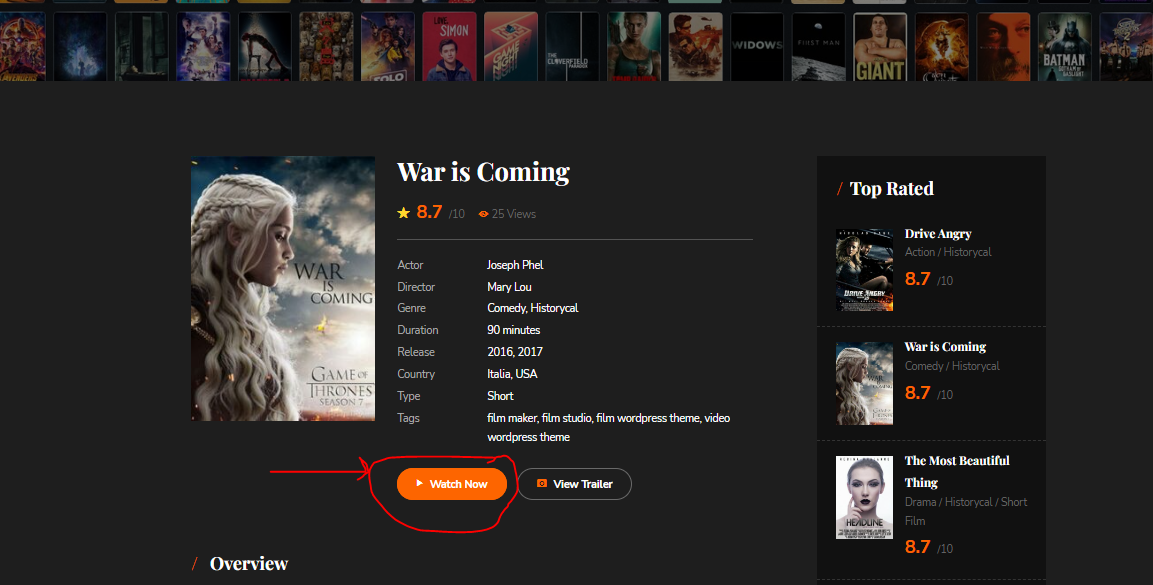Screen dimensions: 1153x585
Task: Follow the Drive Angry title link
Action: click(938, 234)
